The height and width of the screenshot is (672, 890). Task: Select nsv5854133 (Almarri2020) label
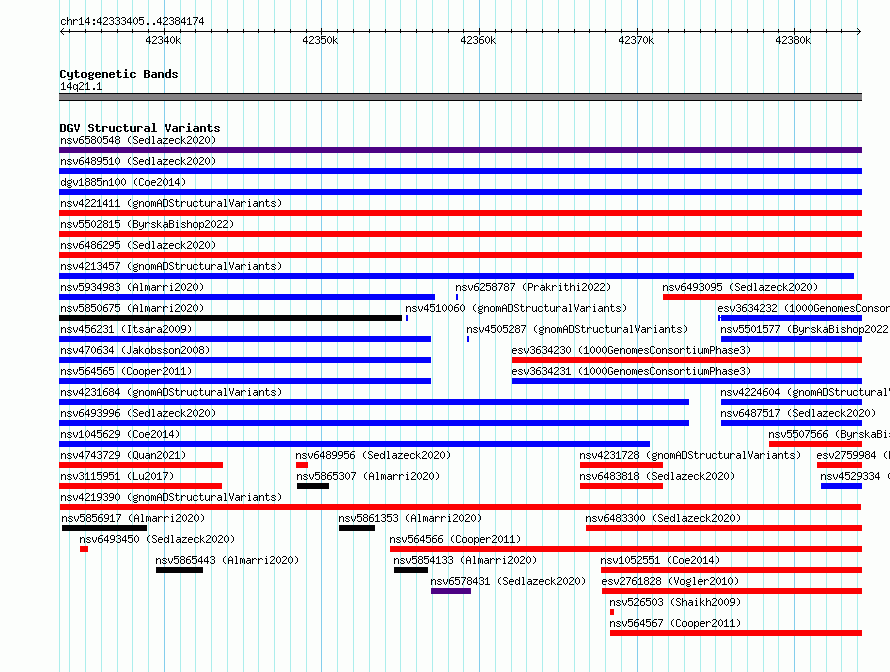point(465,560)
